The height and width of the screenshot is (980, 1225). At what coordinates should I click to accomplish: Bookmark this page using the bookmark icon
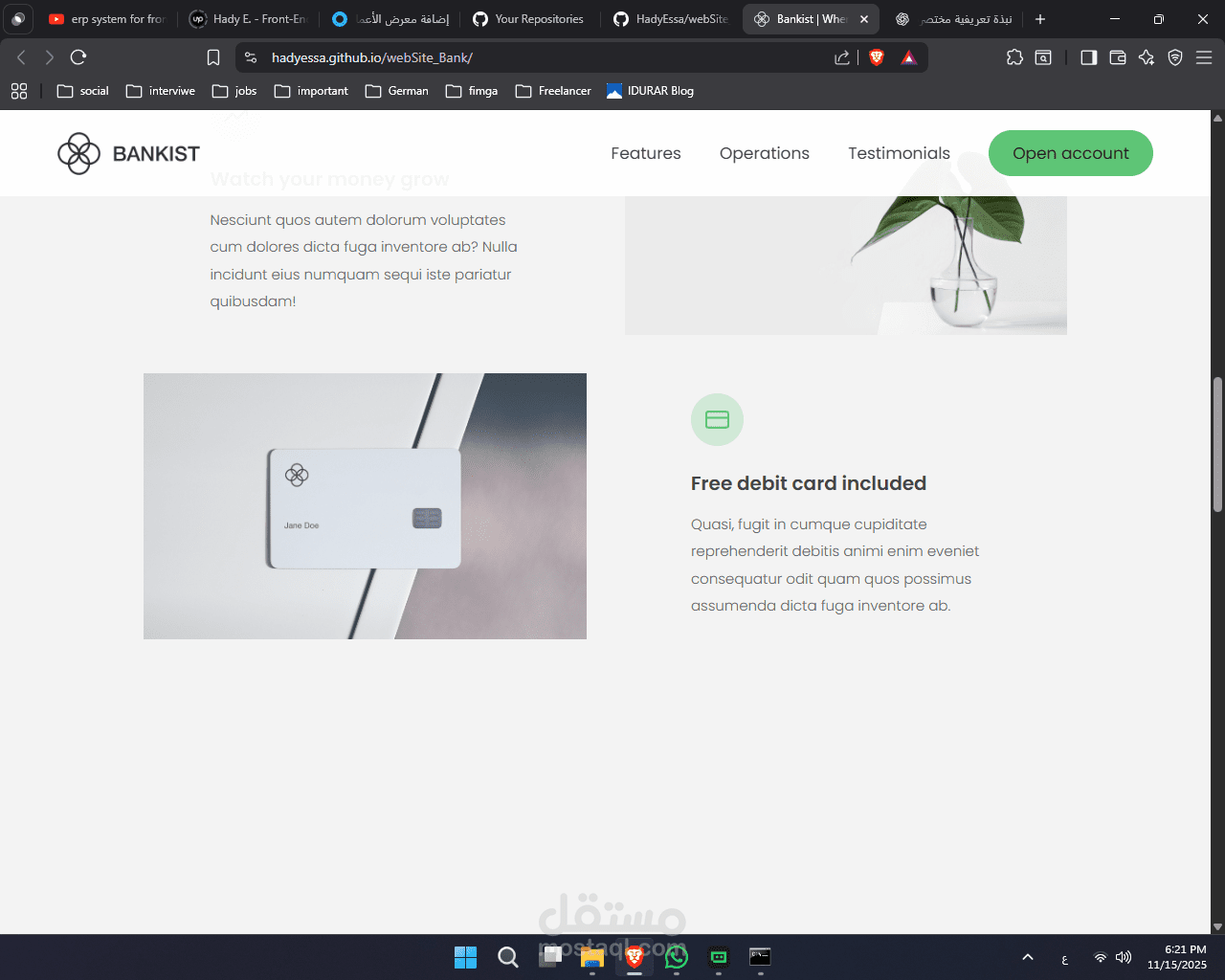[213, 57]
